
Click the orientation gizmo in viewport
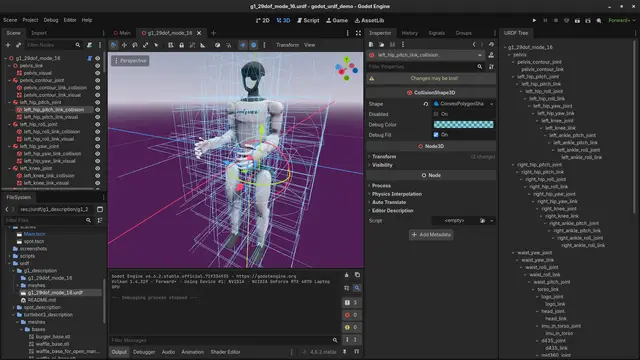347,69
